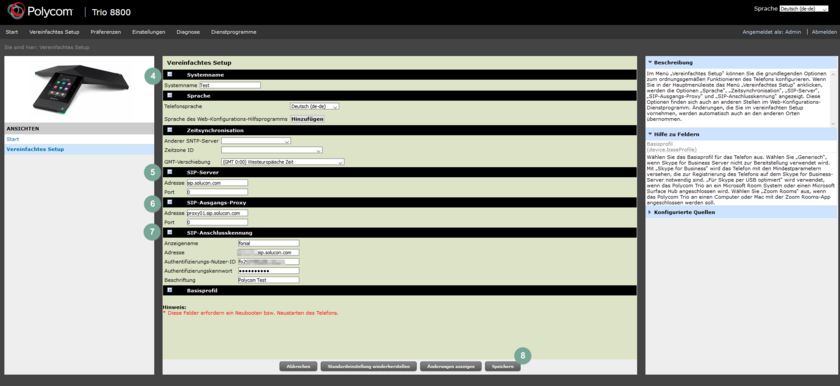Image resolution: width=840 pixels, height=386 pixels.
Task: Open the Start menu item
Action: click(x=12, y=32)
